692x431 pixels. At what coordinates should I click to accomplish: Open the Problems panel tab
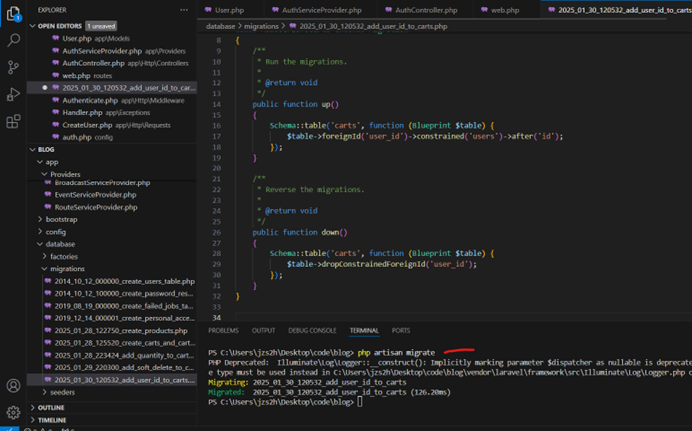click(223, 330)
